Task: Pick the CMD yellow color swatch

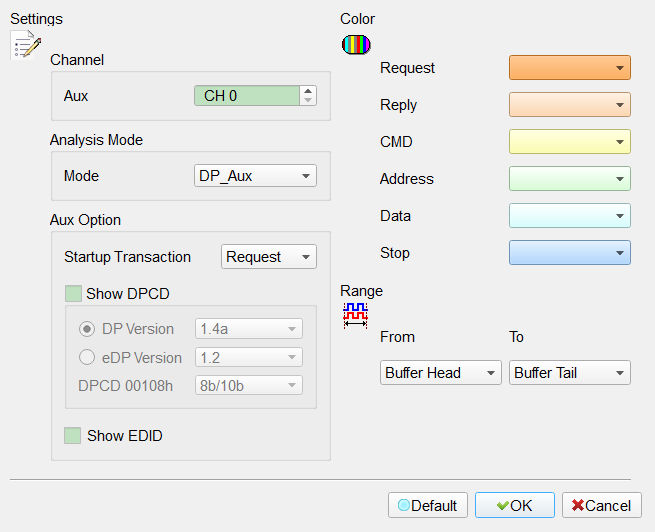Action: click(x=570, y=142)
